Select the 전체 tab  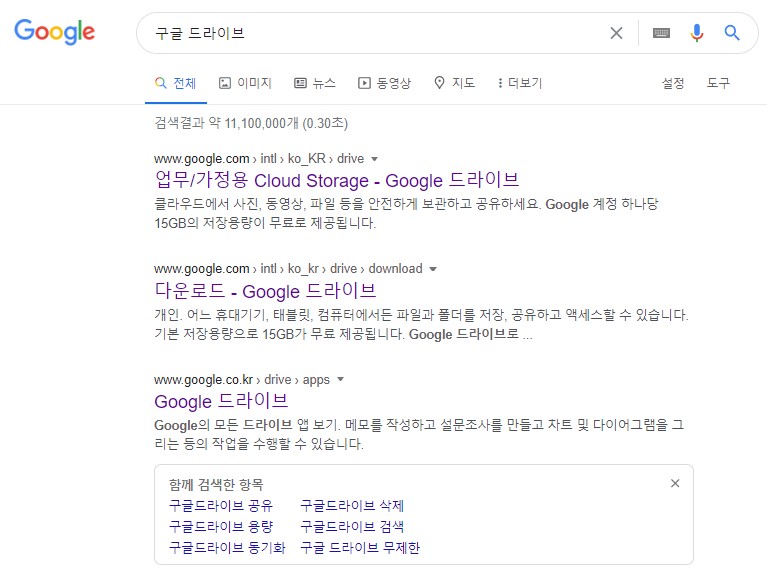176,83
